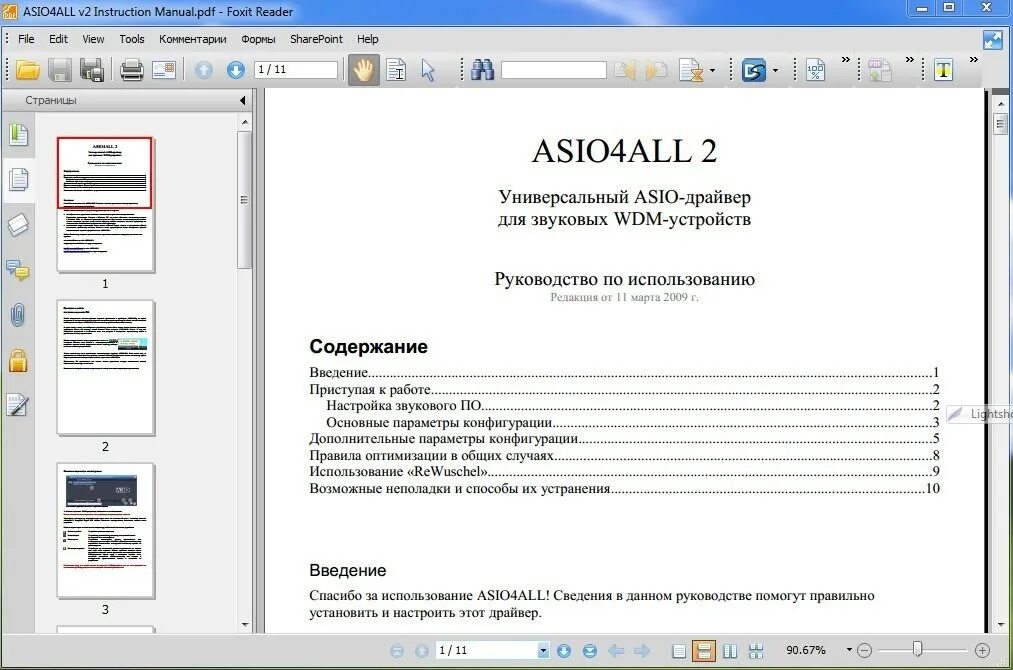The height and width of the screenshot is (670, 1013).
Task: Click zoom out minus button
Action: click(864, 651)
